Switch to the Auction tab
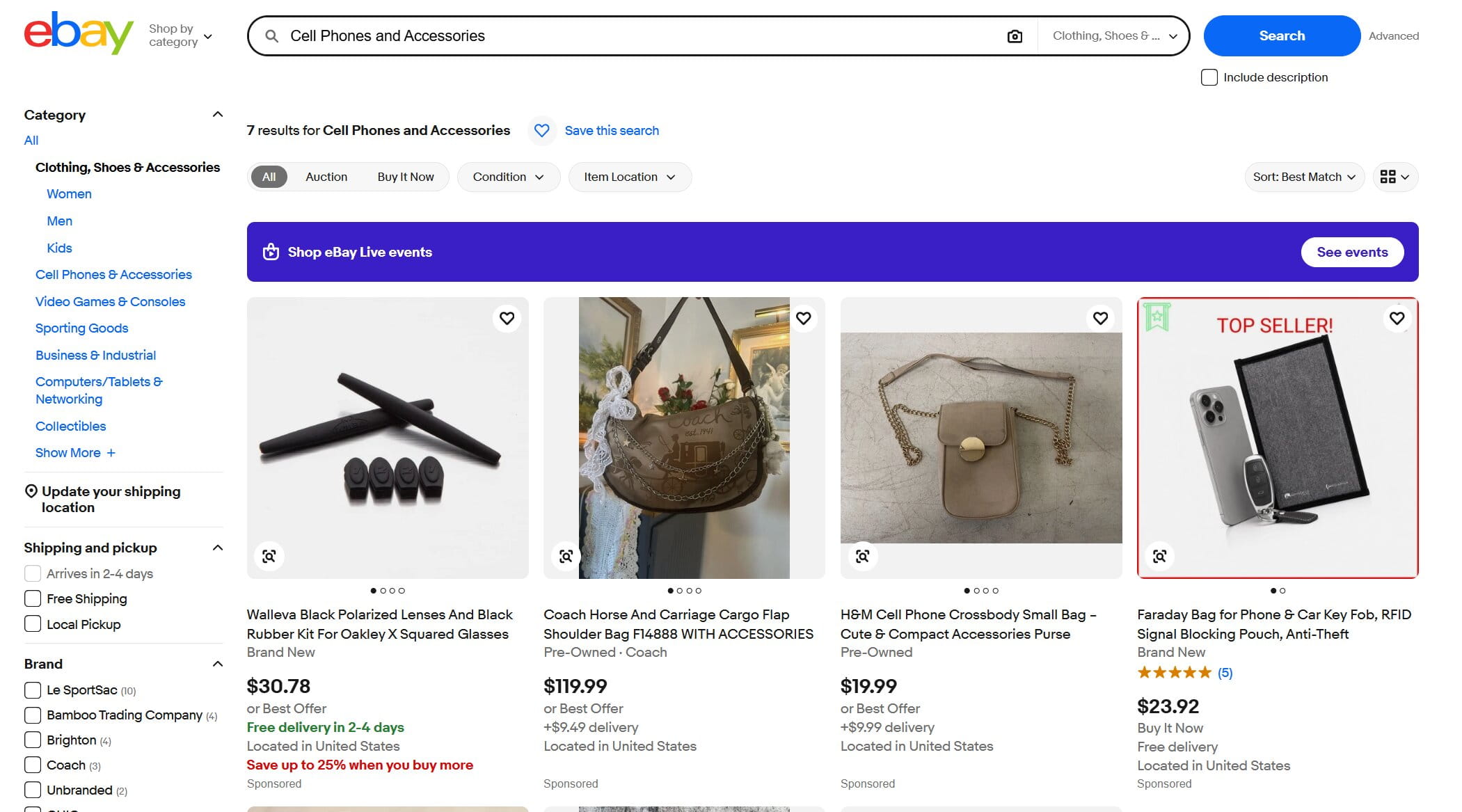The width and height of the screenshot is (1462, 812). point(326,177)
